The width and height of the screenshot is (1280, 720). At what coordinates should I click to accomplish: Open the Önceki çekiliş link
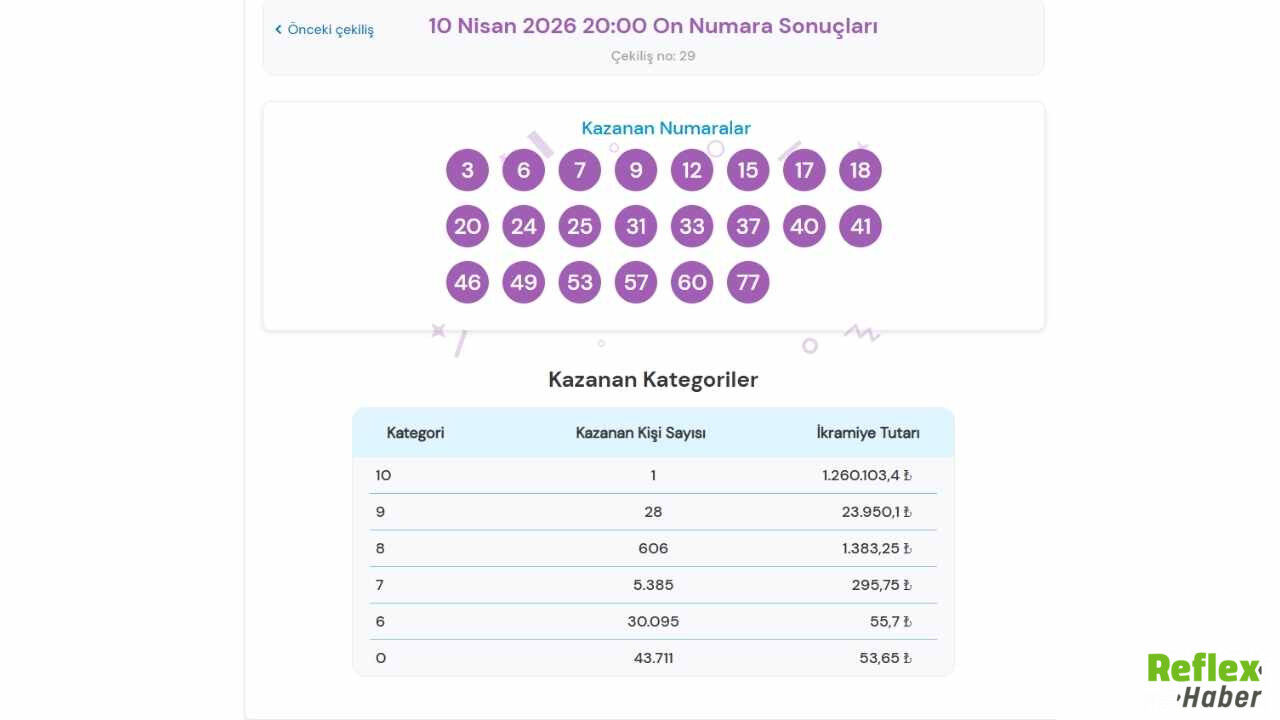331,29
